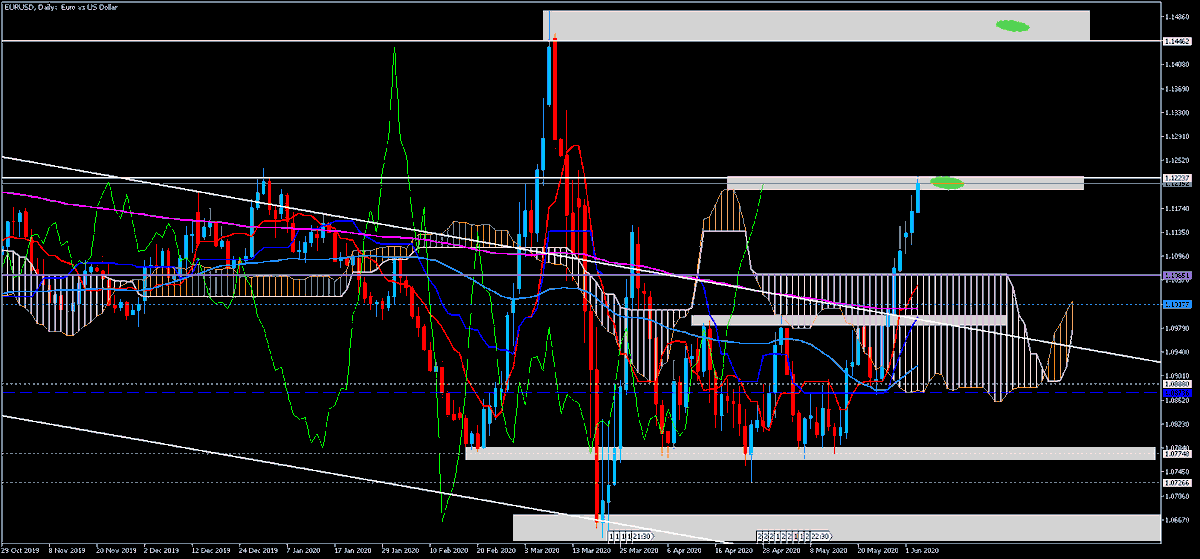Click the 10 Feb 2020 date label
The height and width of the screenshot is (559, 1200).
click(x=447, y=550)
